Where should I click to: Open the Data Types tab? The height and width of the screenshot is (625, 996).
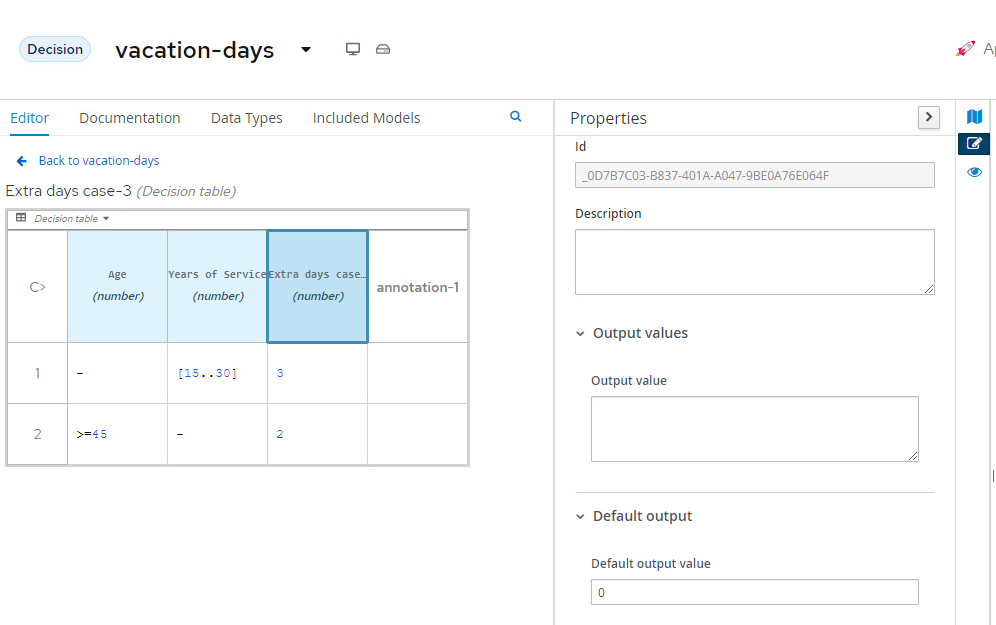pyautogui.click(x=246, y=118)
